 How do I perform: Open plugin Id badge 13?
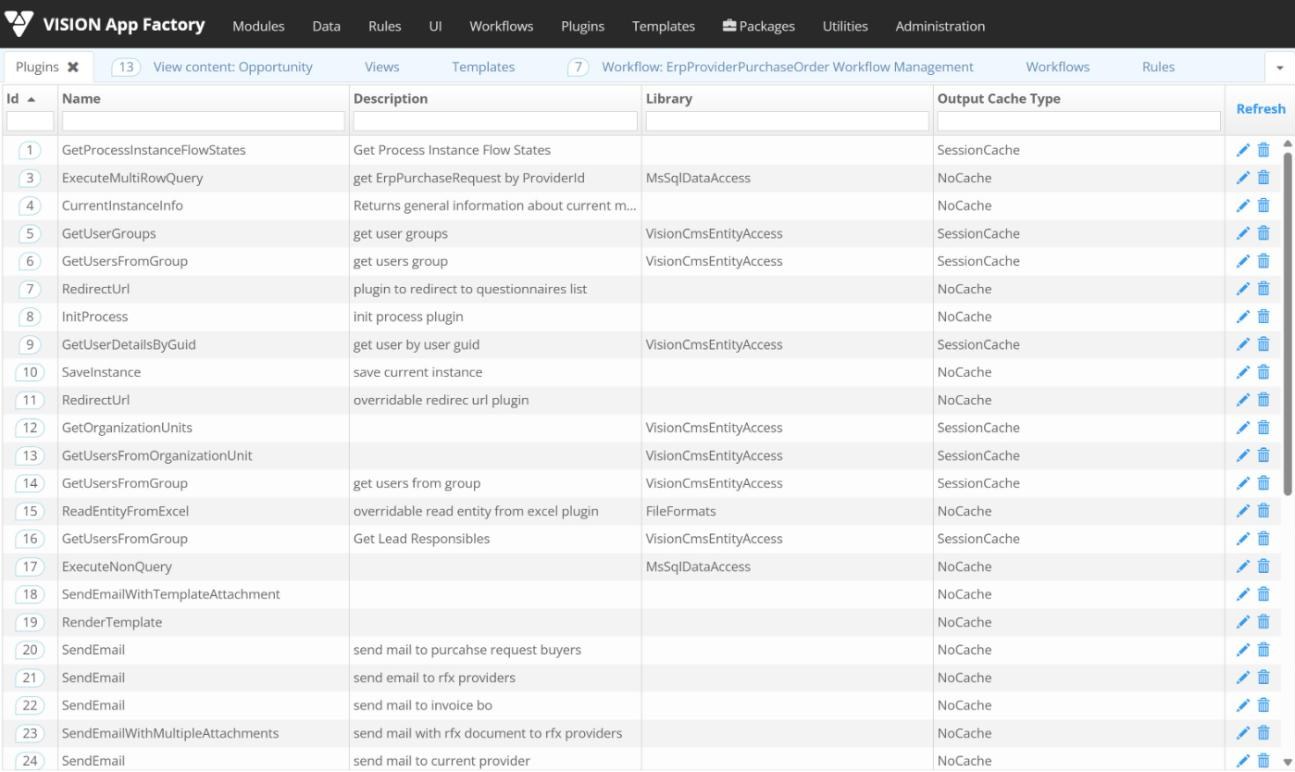30,456
